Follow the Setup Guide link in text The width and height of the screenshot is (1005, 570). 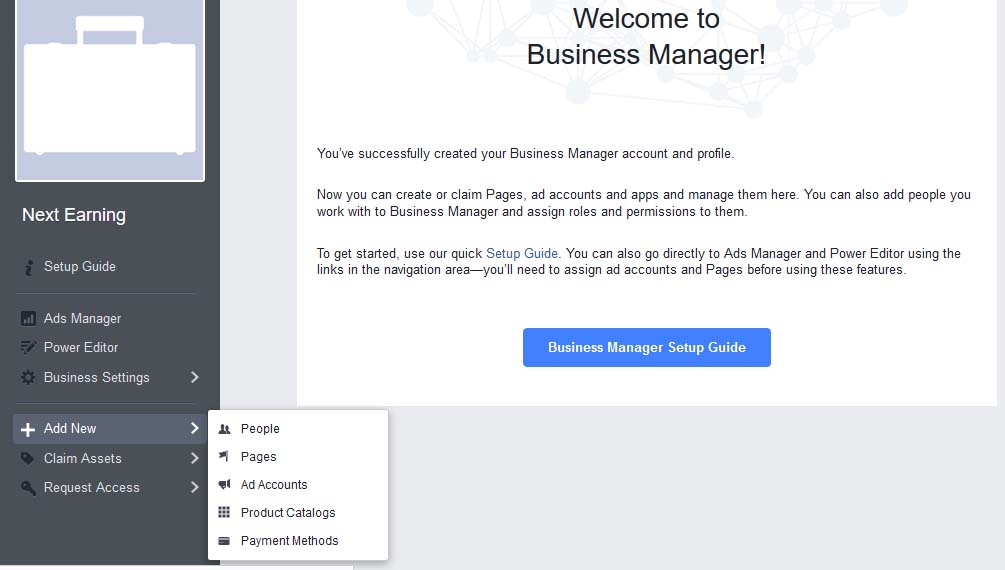click(x=522, y=253)
